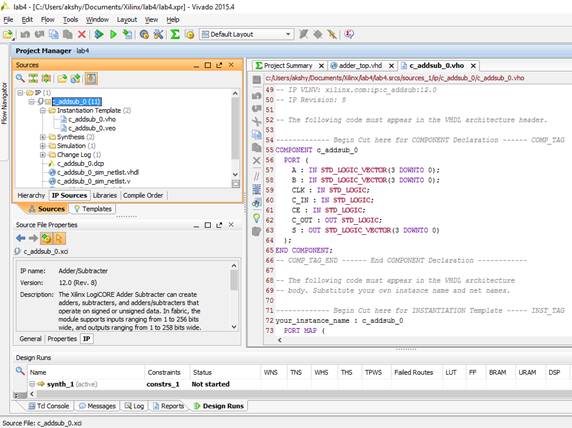Click the search magnifier in Sources panel
572x428 pixels.
[x=20, y=78]
